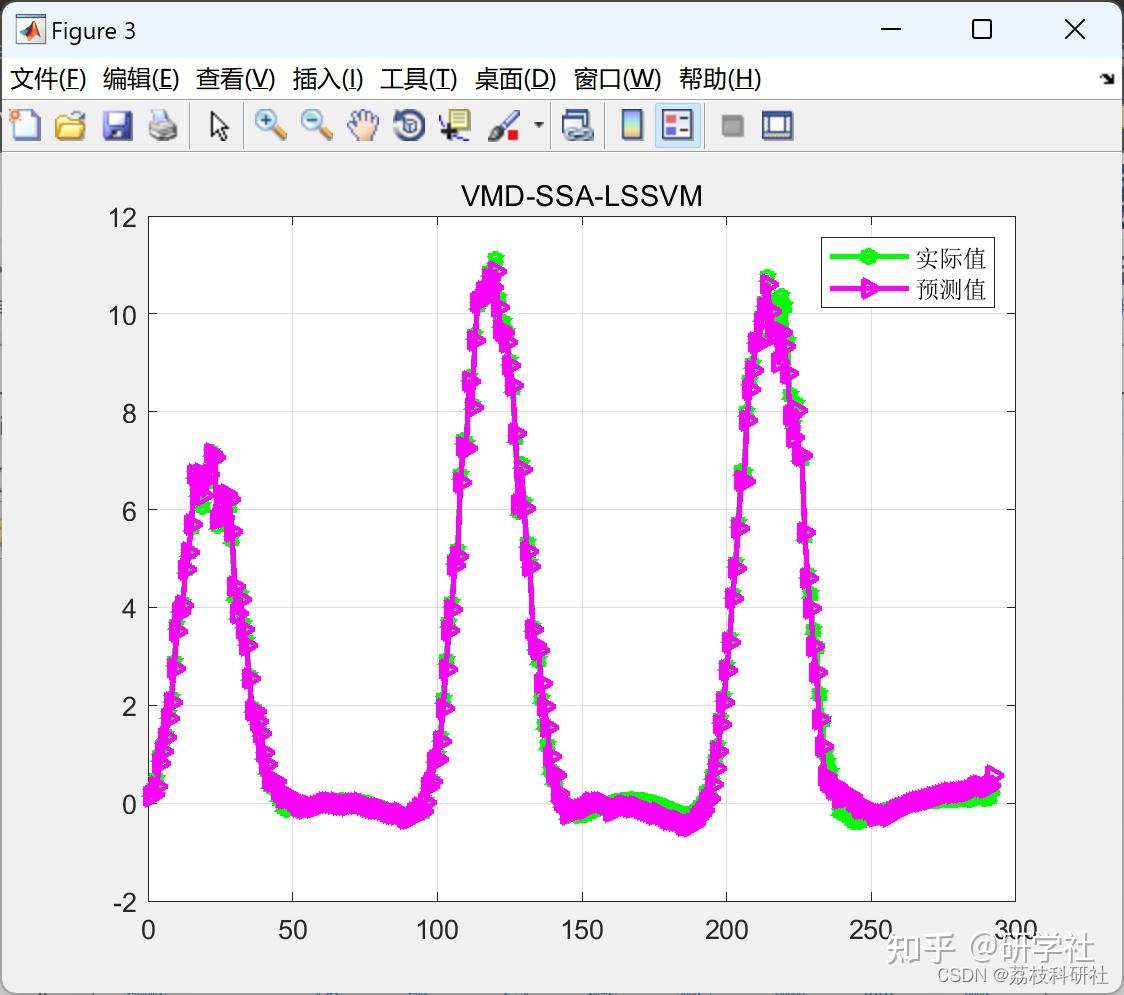Click the 实际值 legend entry
The height and width of the screenshot is (995, 1124).
click(908, 257)
